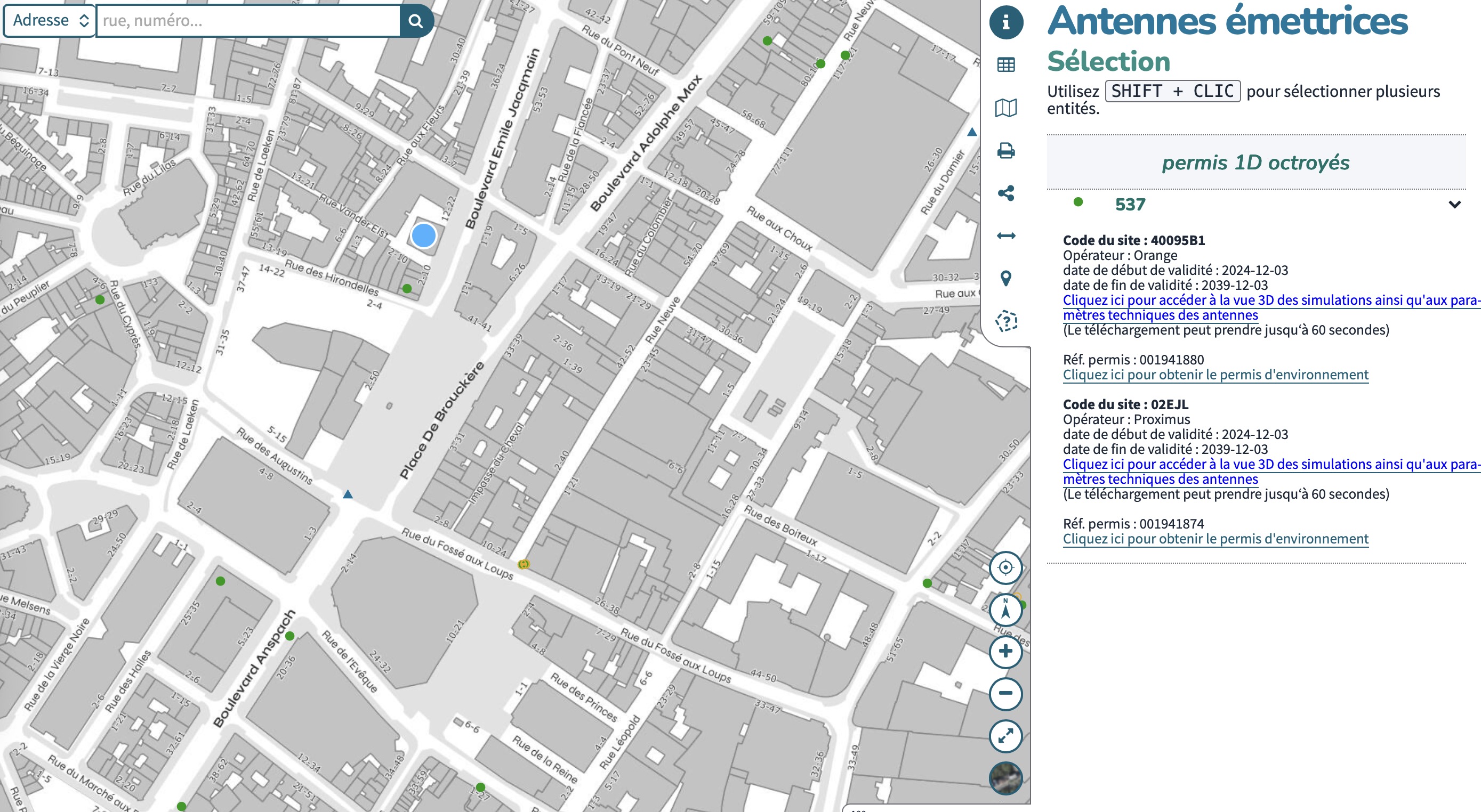Collapse the 537 permit entry chevron
The height and width of the screenshot is (812, 1481).
(x=1454, y=205)
